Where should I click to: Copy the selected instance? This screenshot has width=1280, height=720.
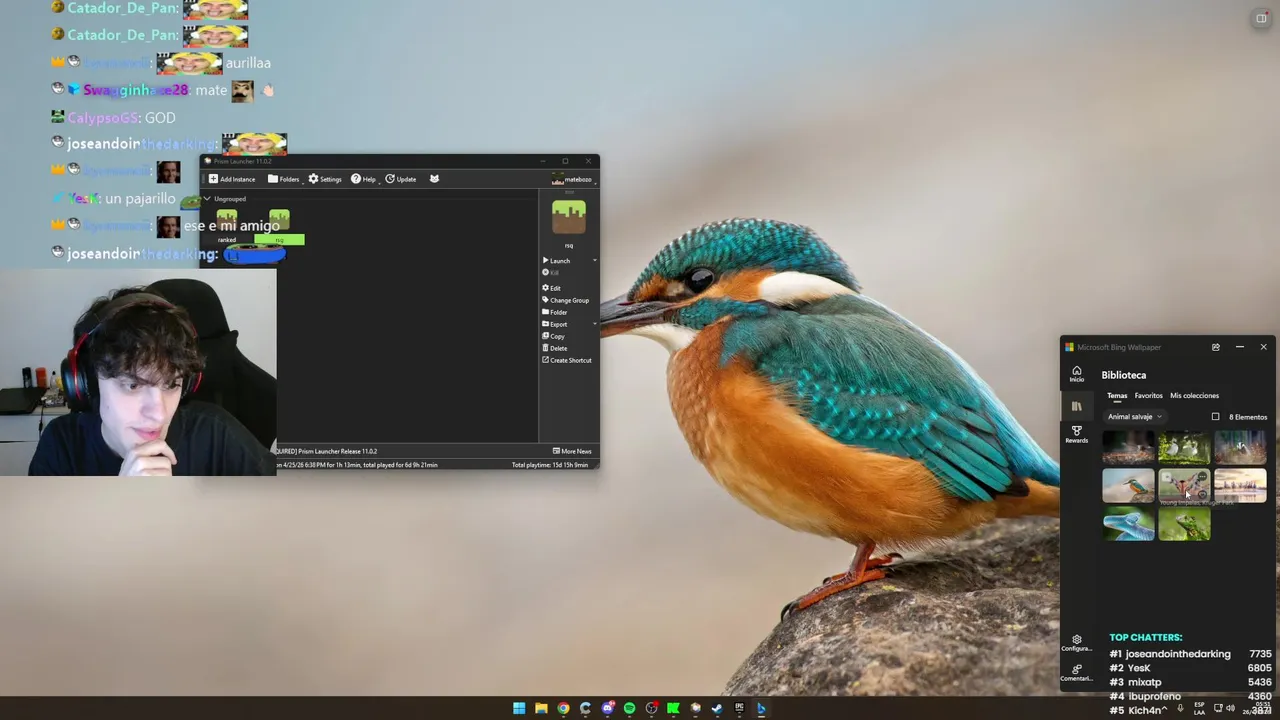coord(553,336)
